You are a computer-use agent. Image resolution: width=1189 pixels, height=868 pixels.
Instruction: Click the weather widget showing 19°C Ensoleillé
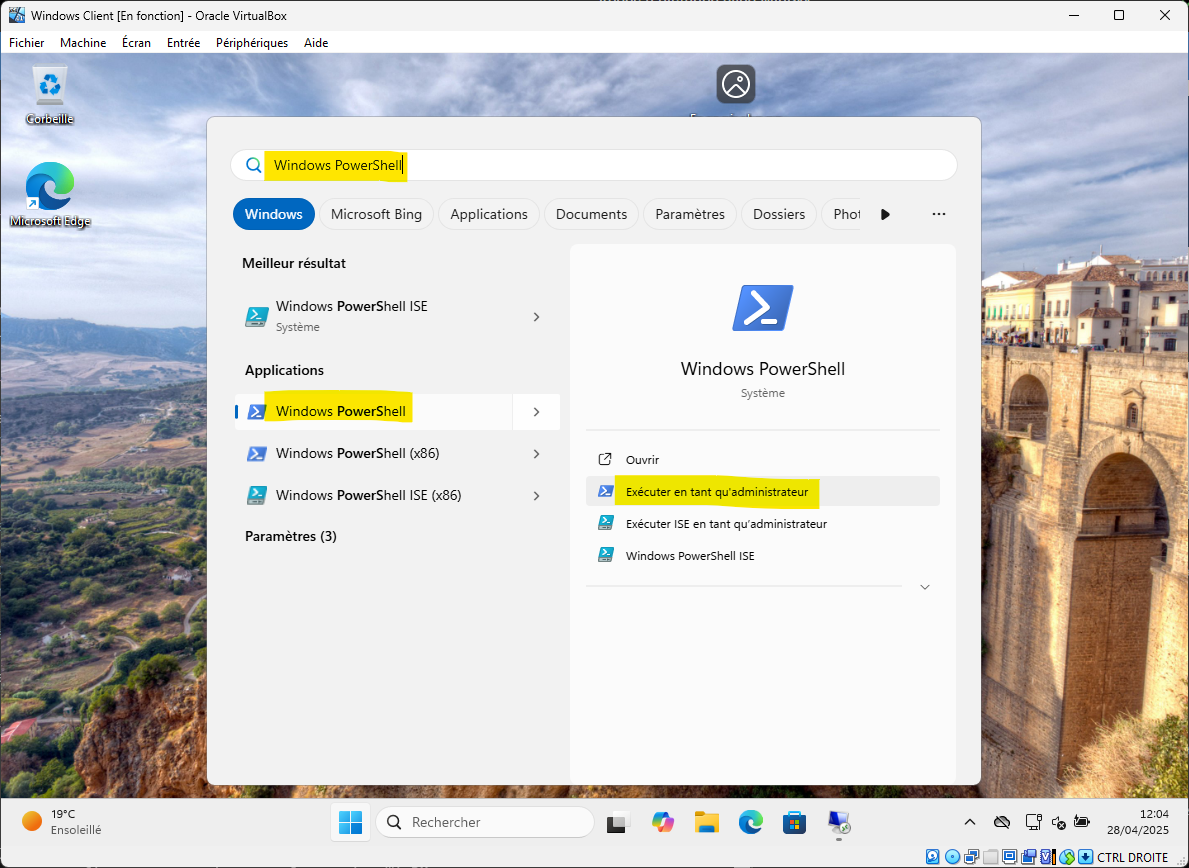click(x=55, y=822)
